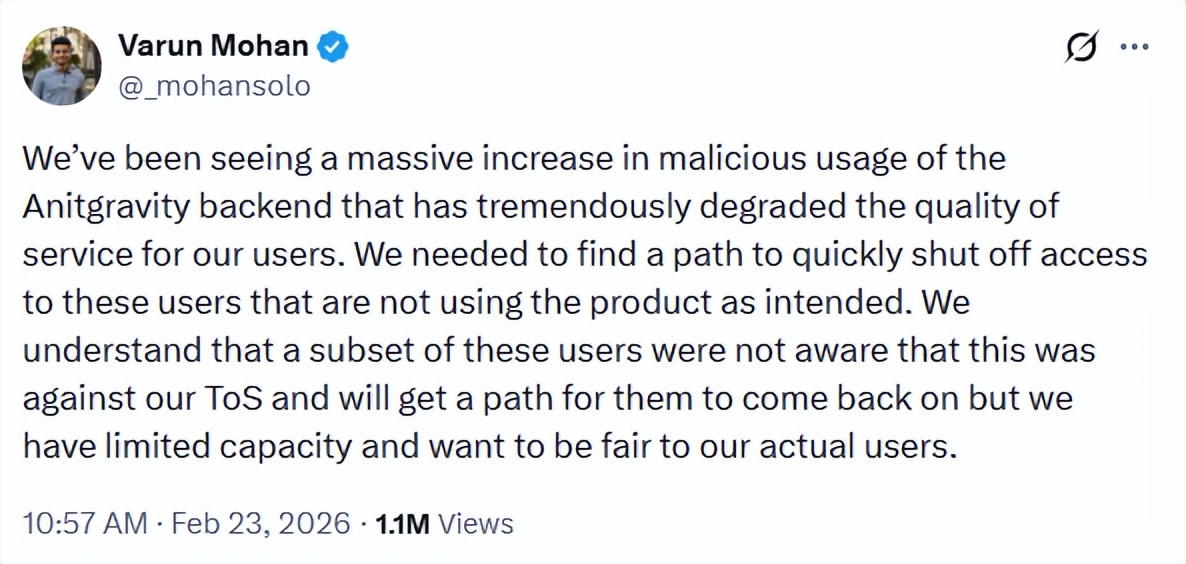
Task: Click the display name Varun Mohan
Action: [213, 46]
